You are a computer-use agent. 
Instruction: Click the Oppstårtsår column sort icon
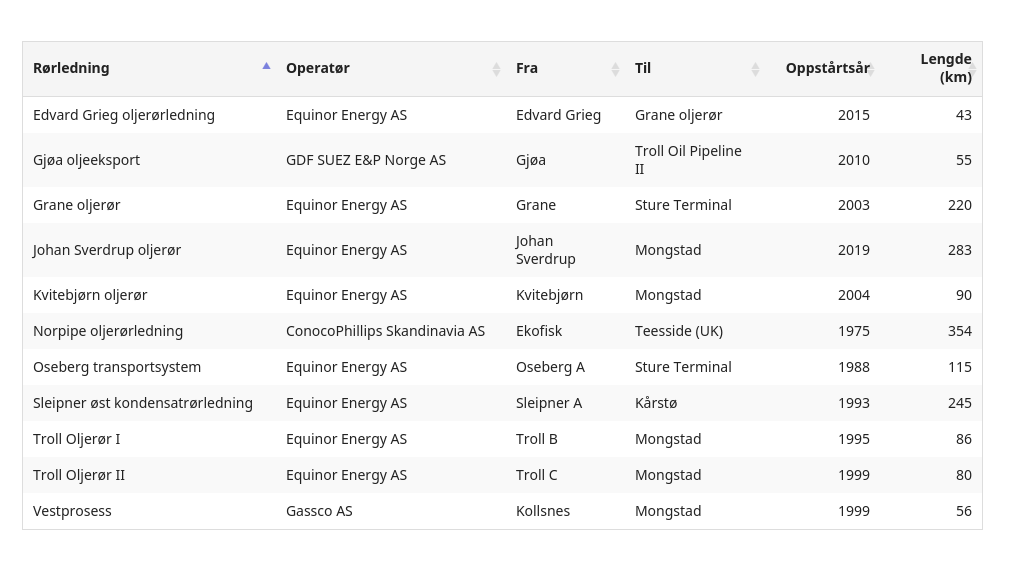click(x=871, y=69)
